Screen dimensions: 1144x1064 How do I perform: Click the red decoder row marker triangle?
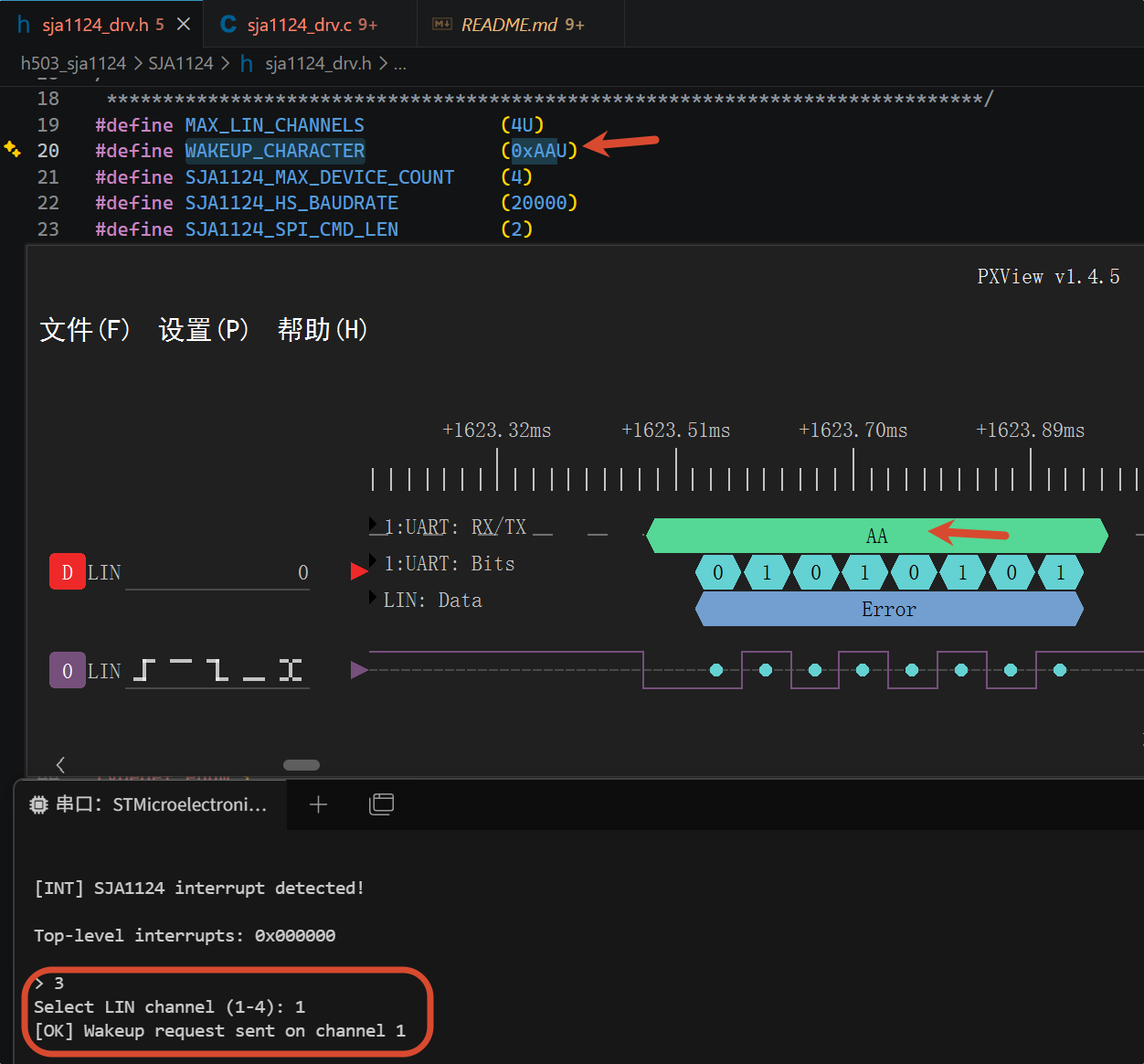[359, 571]
